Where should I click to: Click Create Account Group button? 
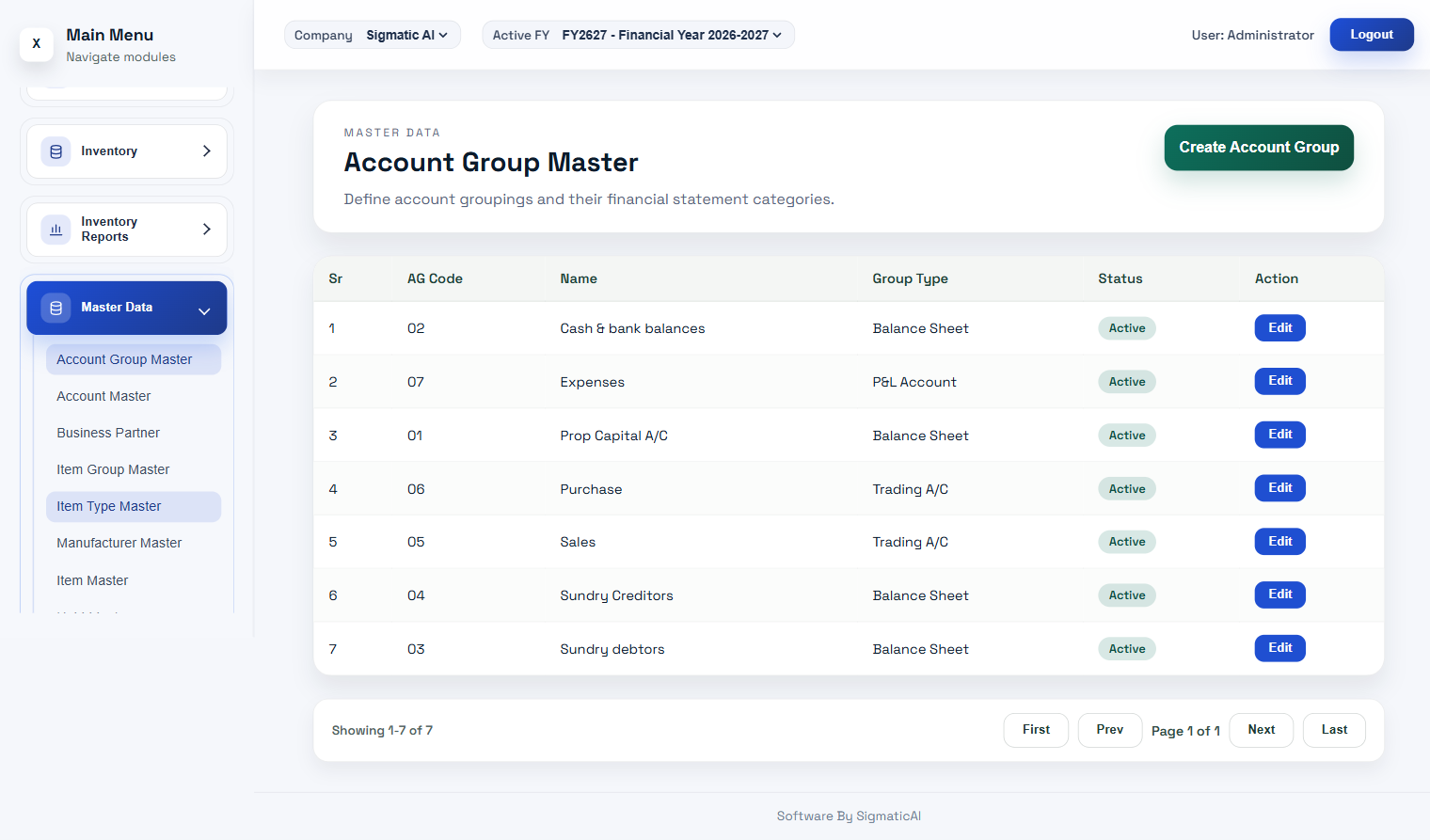[x=1259, y=148]
